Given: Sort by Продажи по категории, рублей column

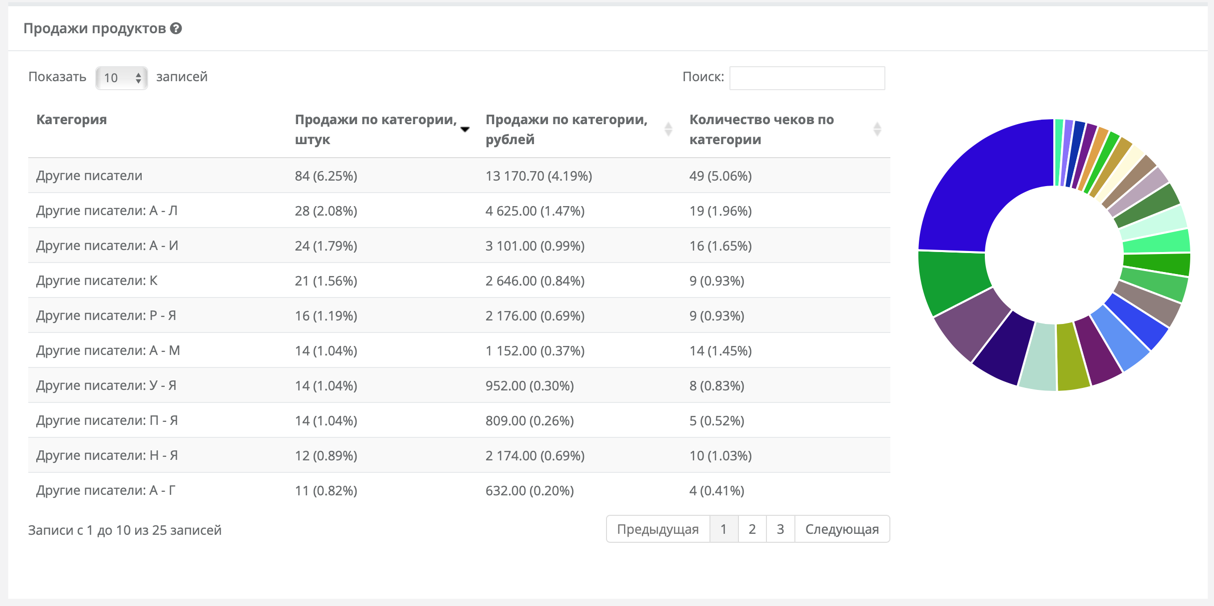Looking at the screenshot, I should [x=579, y=129].
